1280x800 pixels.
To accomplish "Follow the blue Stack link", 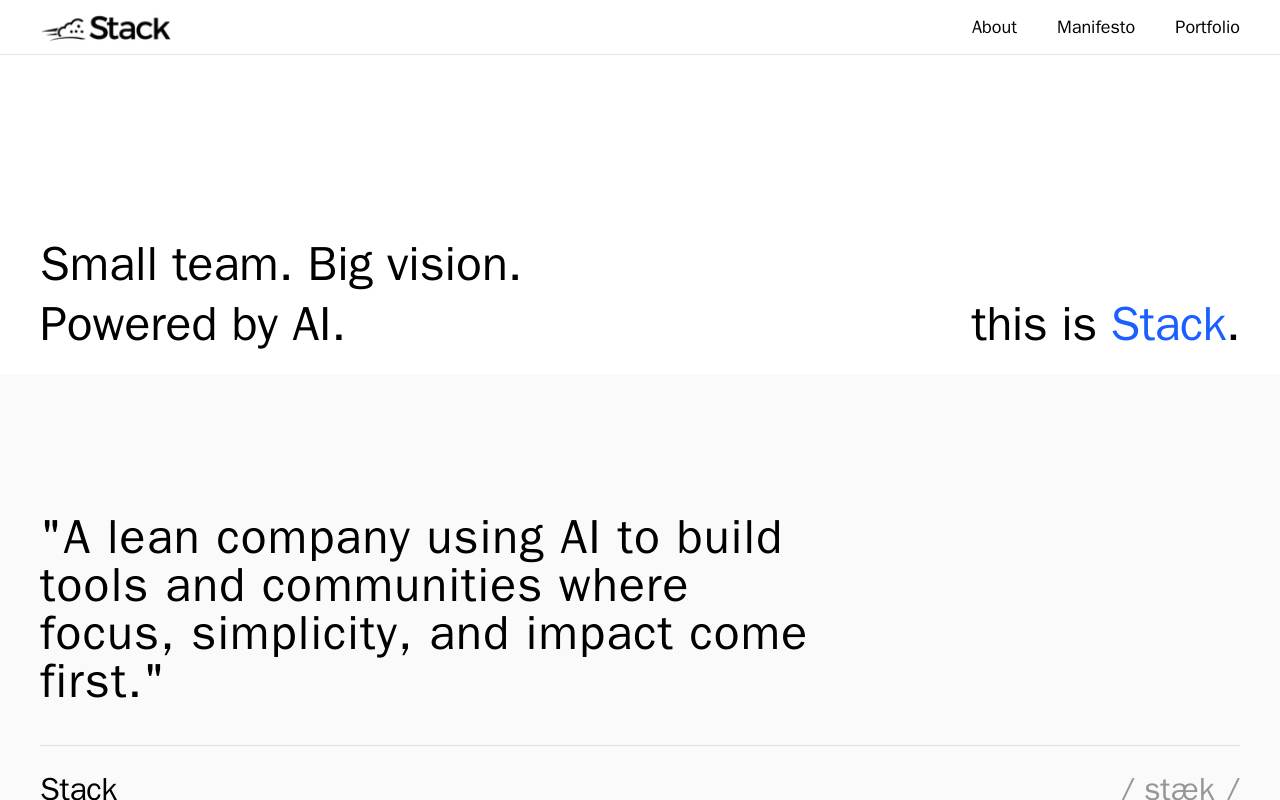I will [1168, 324].
